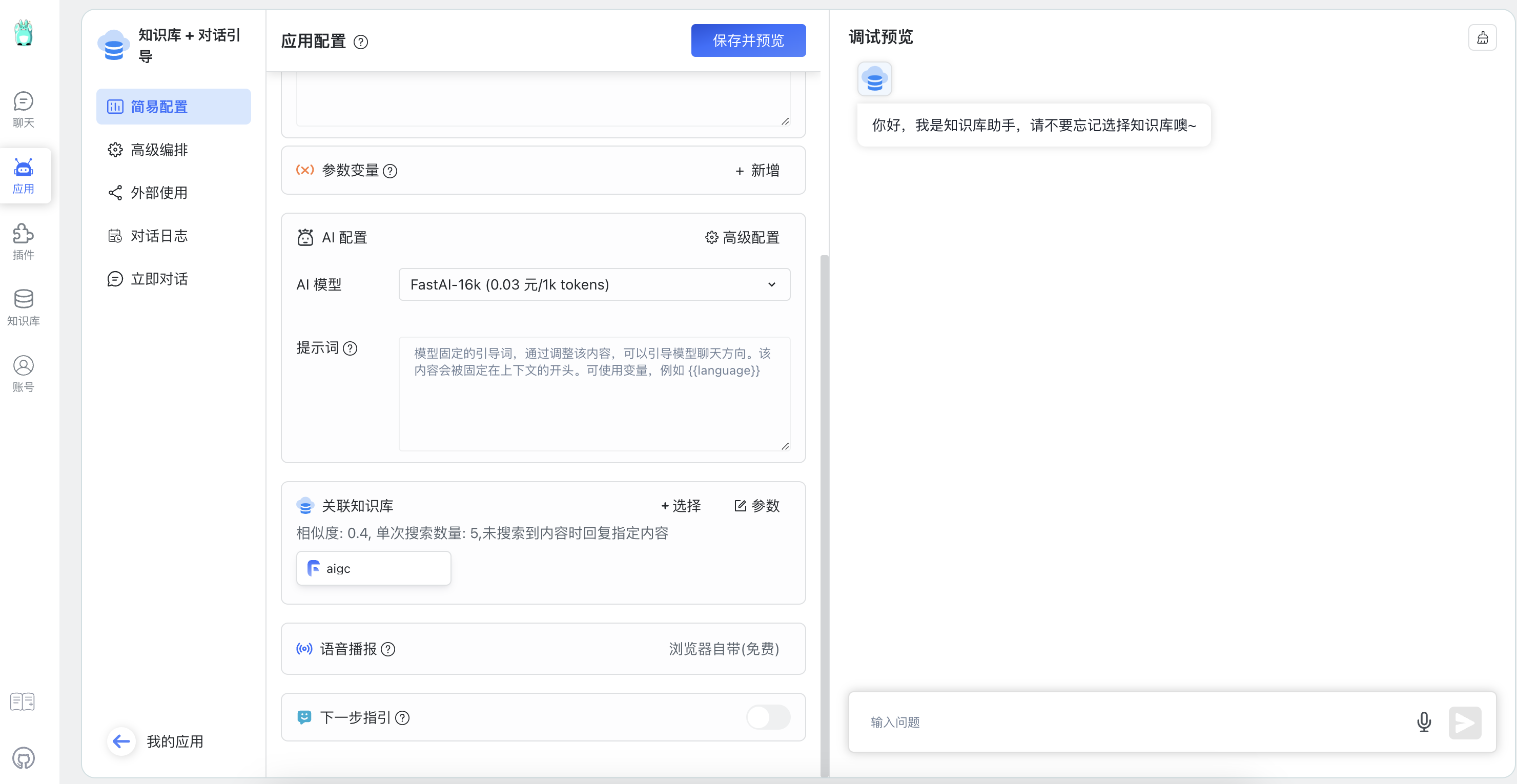
Task: Open the GitHub icon link
Action: pyautogui.click(x=24, y=758)
